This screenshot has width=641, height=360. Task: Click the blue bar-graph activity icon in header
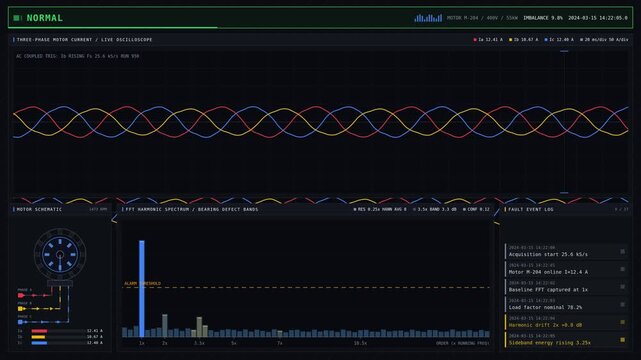tap(428, 18)
